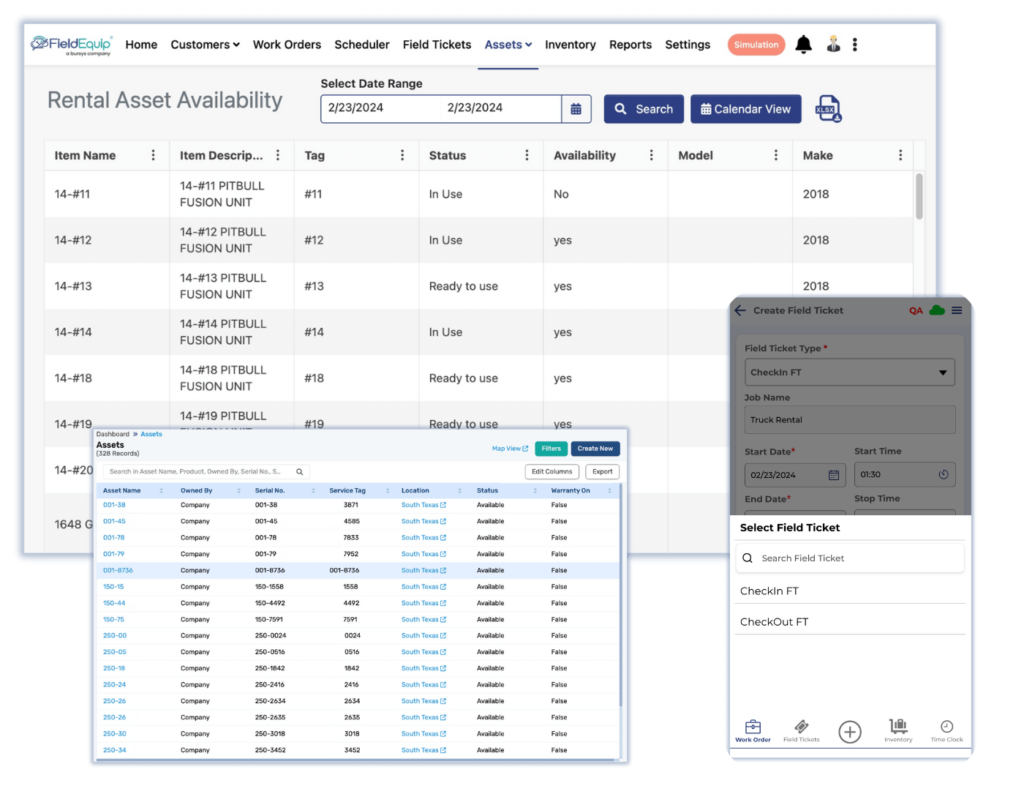Image resolution: width=1024 pixels, height=805 pixels.
Task: Click Create New in the Assets panel
Action: [x=595, y=449]
